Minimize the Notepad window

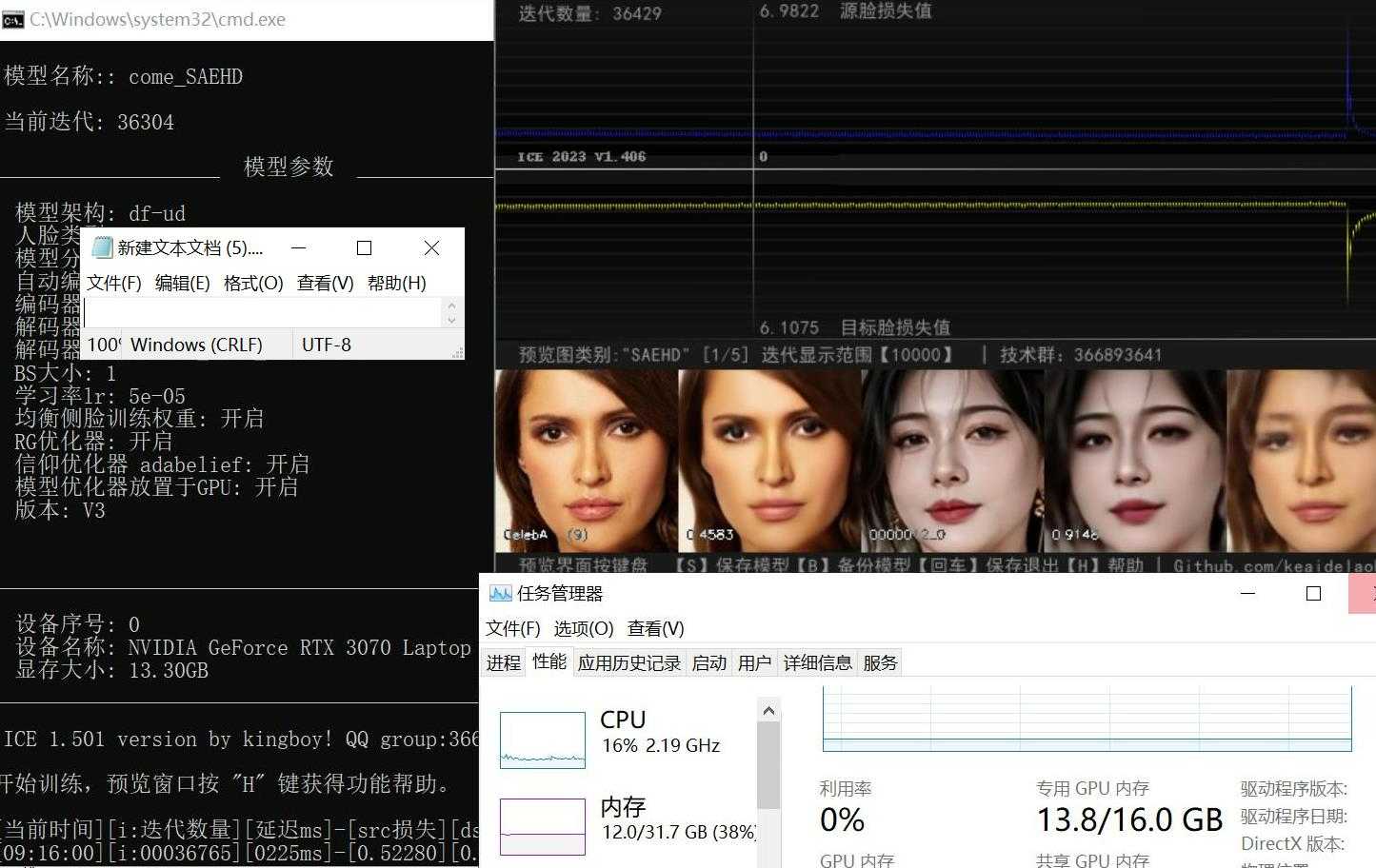coord(298,247)
